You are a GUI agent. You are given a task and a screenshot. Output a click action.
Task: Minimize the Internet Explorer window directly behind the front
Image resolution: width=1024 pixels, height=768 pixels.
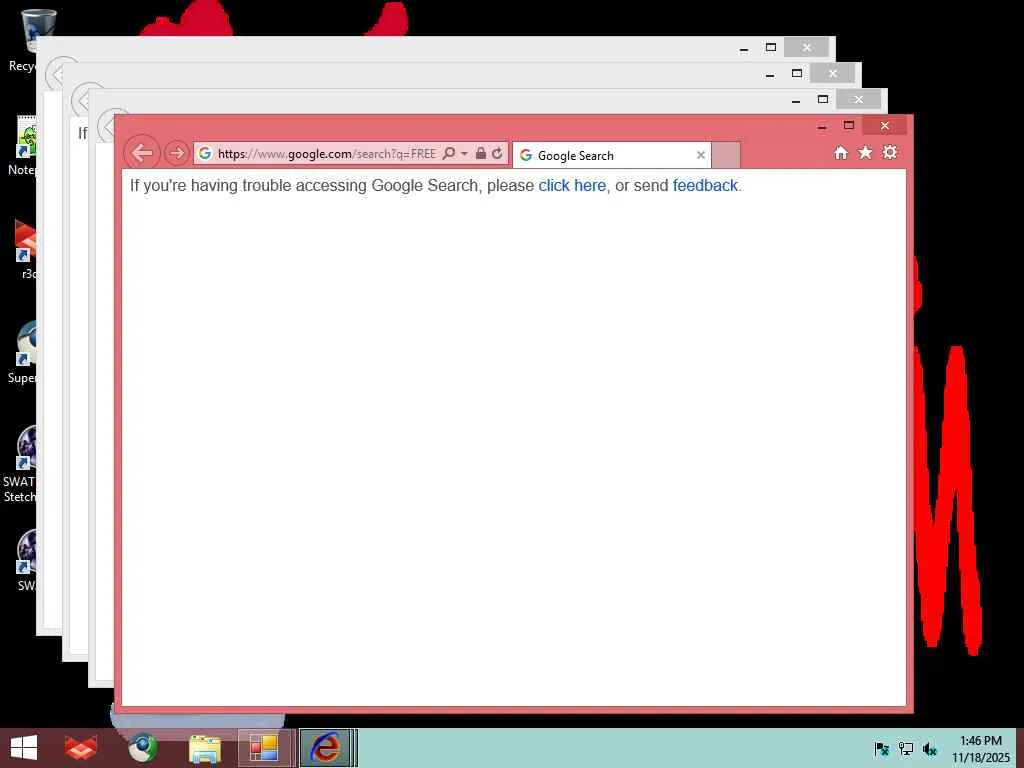click(x=795, y=100)
